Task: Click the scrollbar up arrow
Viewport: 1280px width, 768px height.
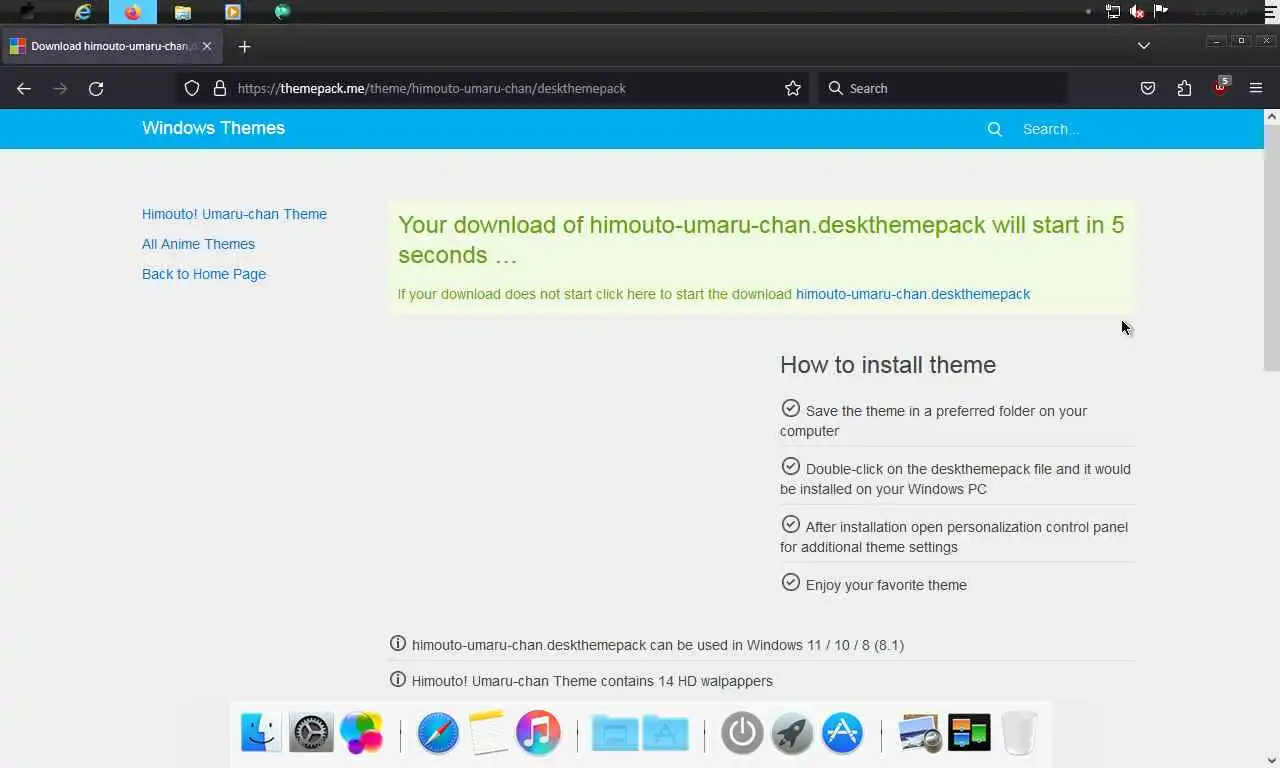Action: (x=1272, y=117)
